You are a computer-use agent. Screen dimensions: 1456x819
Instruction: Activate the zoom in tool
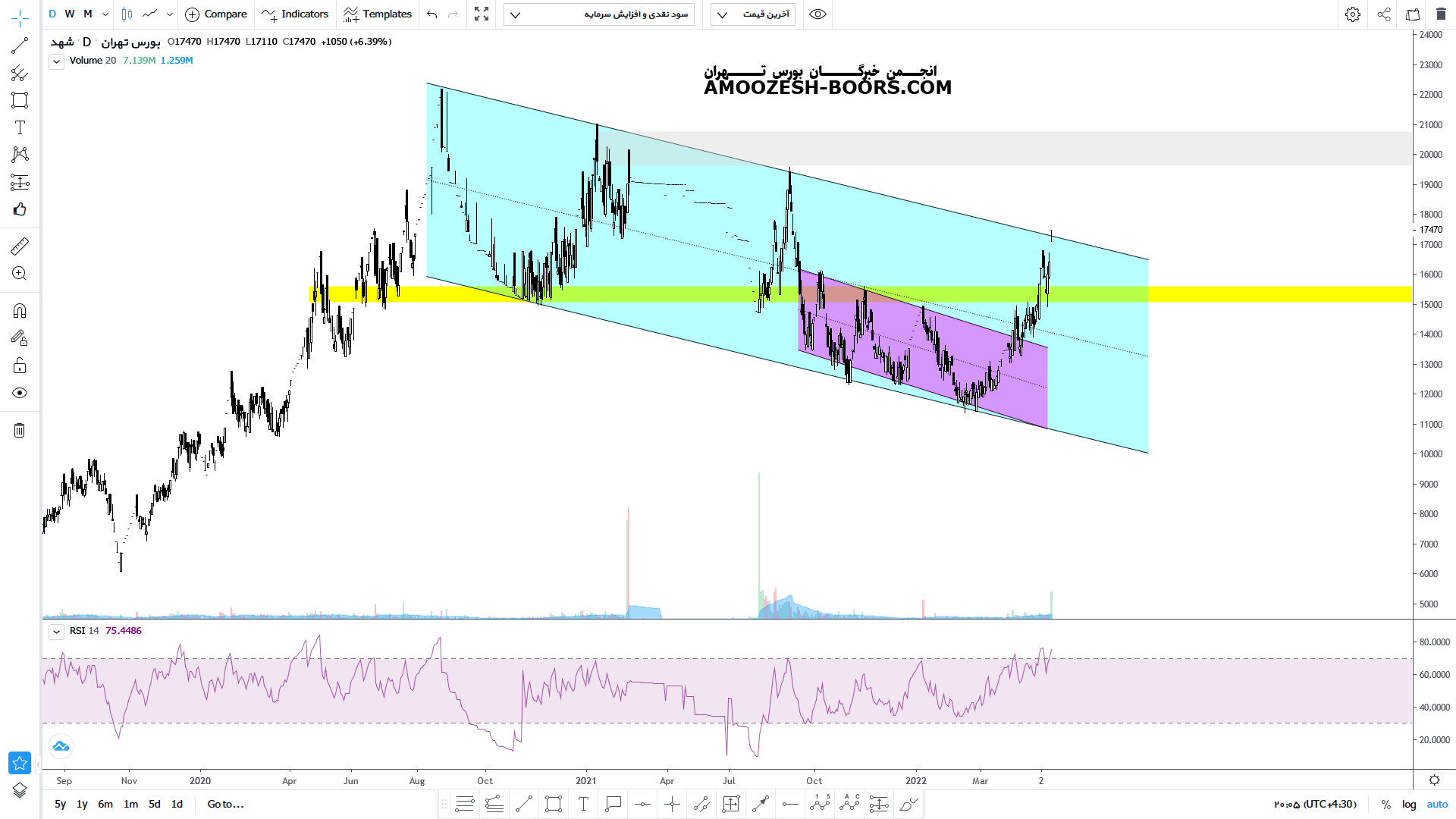[20, 274]
